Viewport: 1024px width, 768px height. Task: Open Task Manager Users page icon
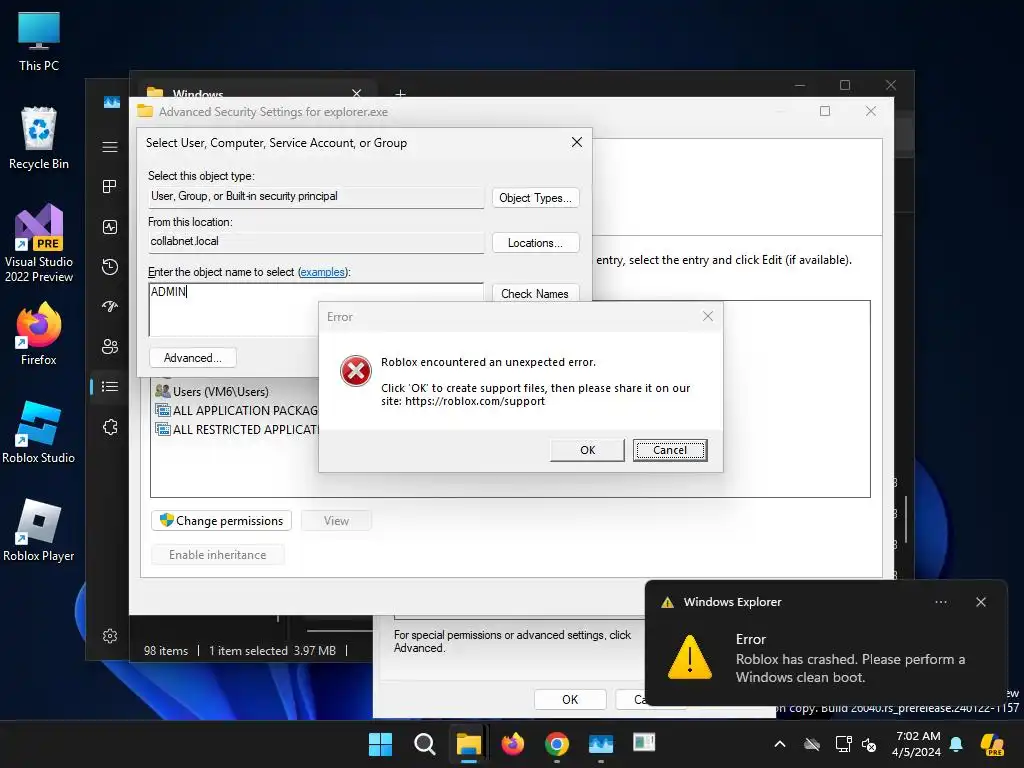110,346
